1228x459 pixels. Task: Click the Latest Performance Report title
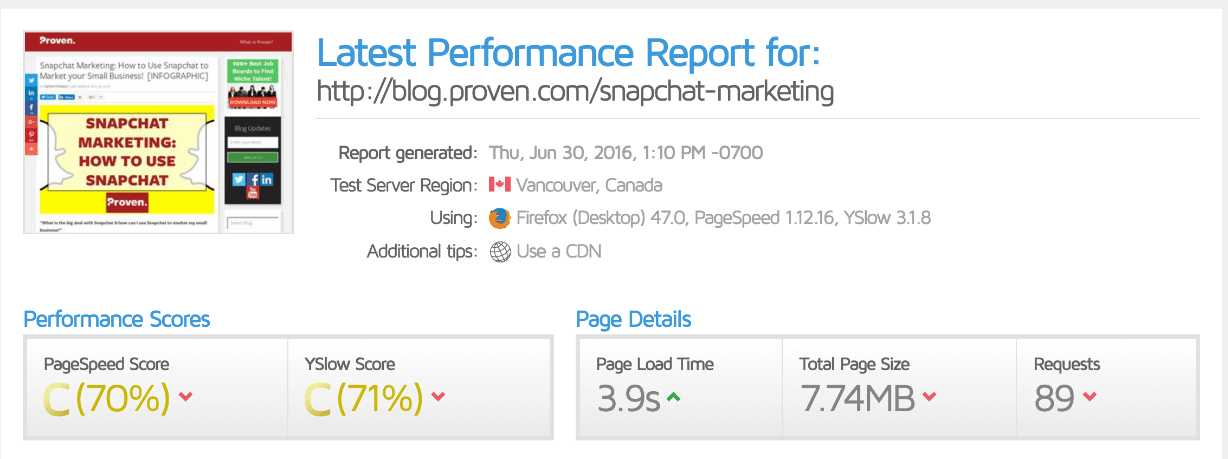(568, 50)
